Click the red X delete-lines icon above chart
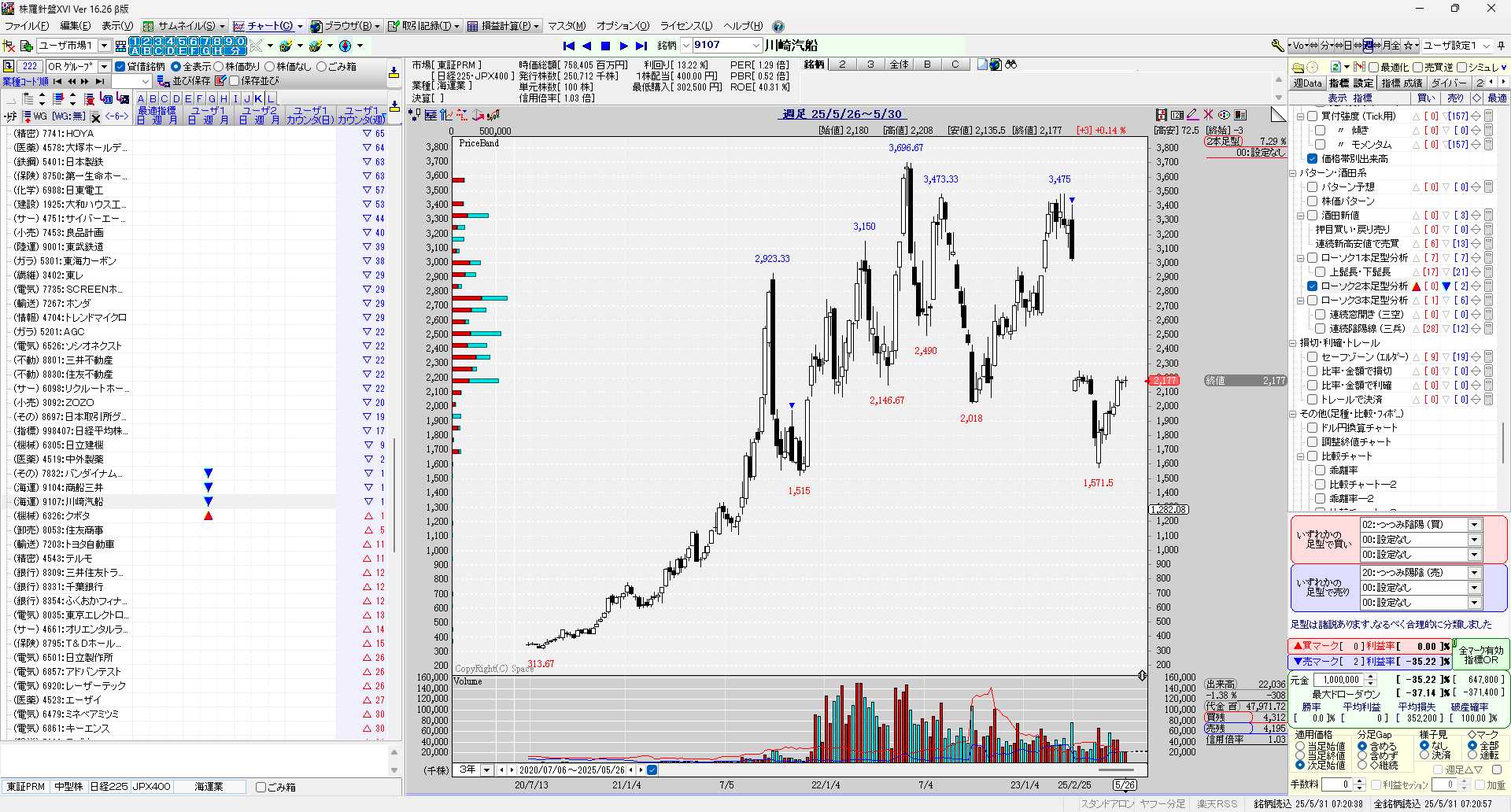The width and height of the screenshot is (1511, 812). click(1208, 115)
